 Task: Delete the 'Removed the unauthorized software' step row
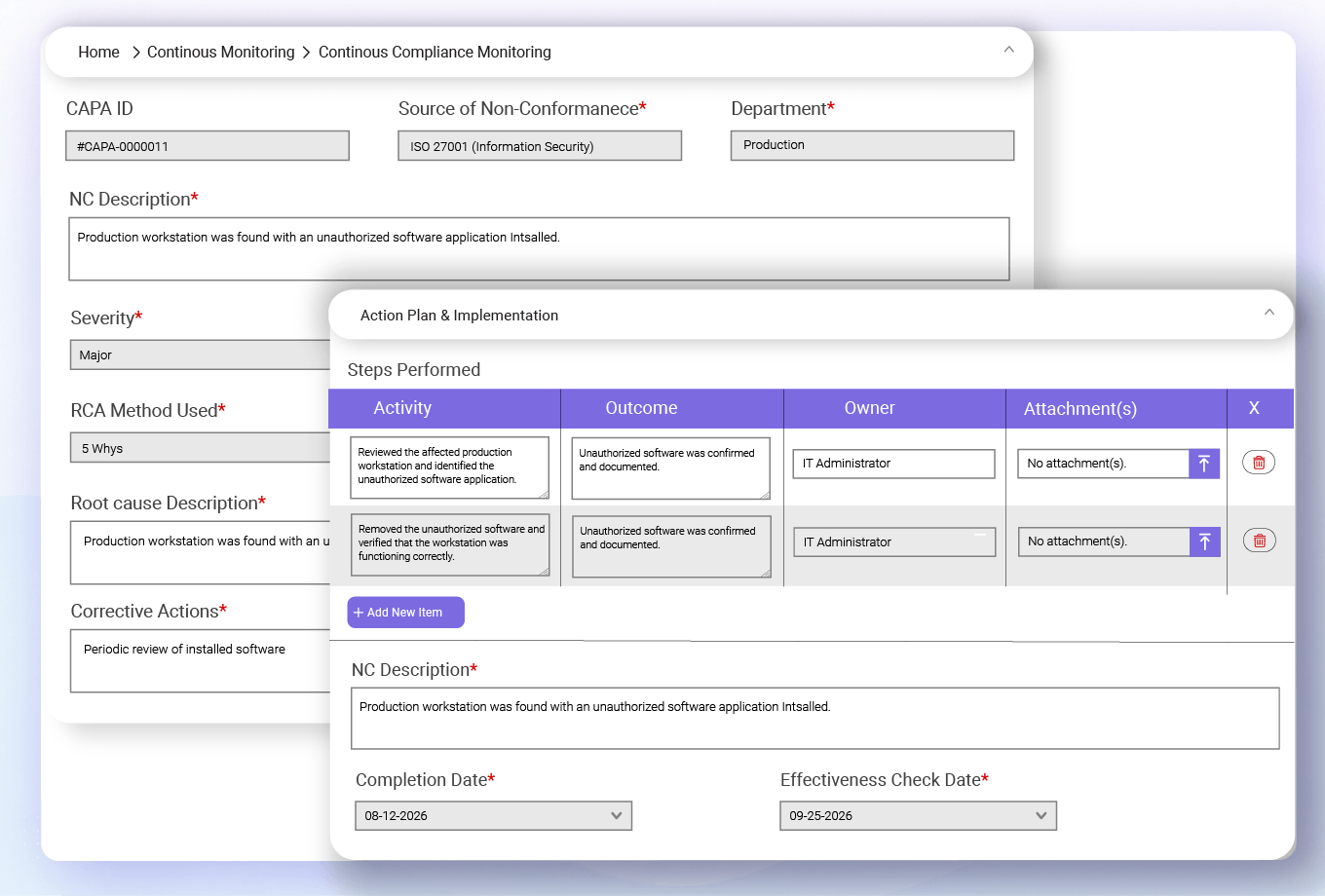pyautogui.click(x=1260, y=541)
